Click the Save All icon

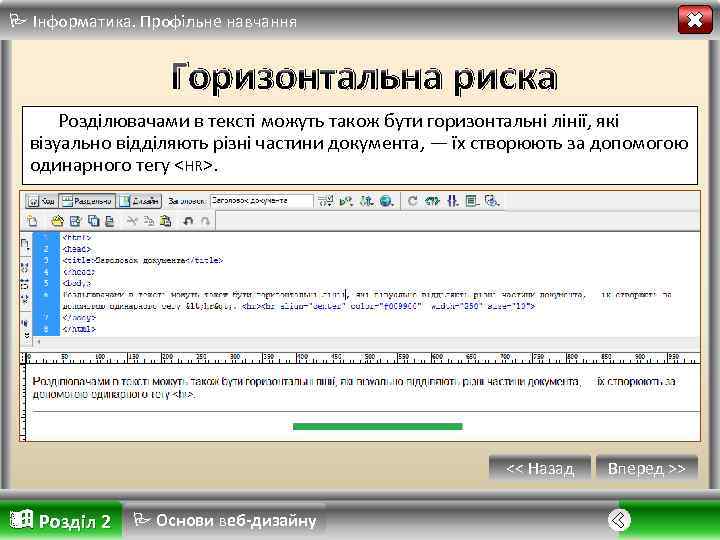(93, 221)
